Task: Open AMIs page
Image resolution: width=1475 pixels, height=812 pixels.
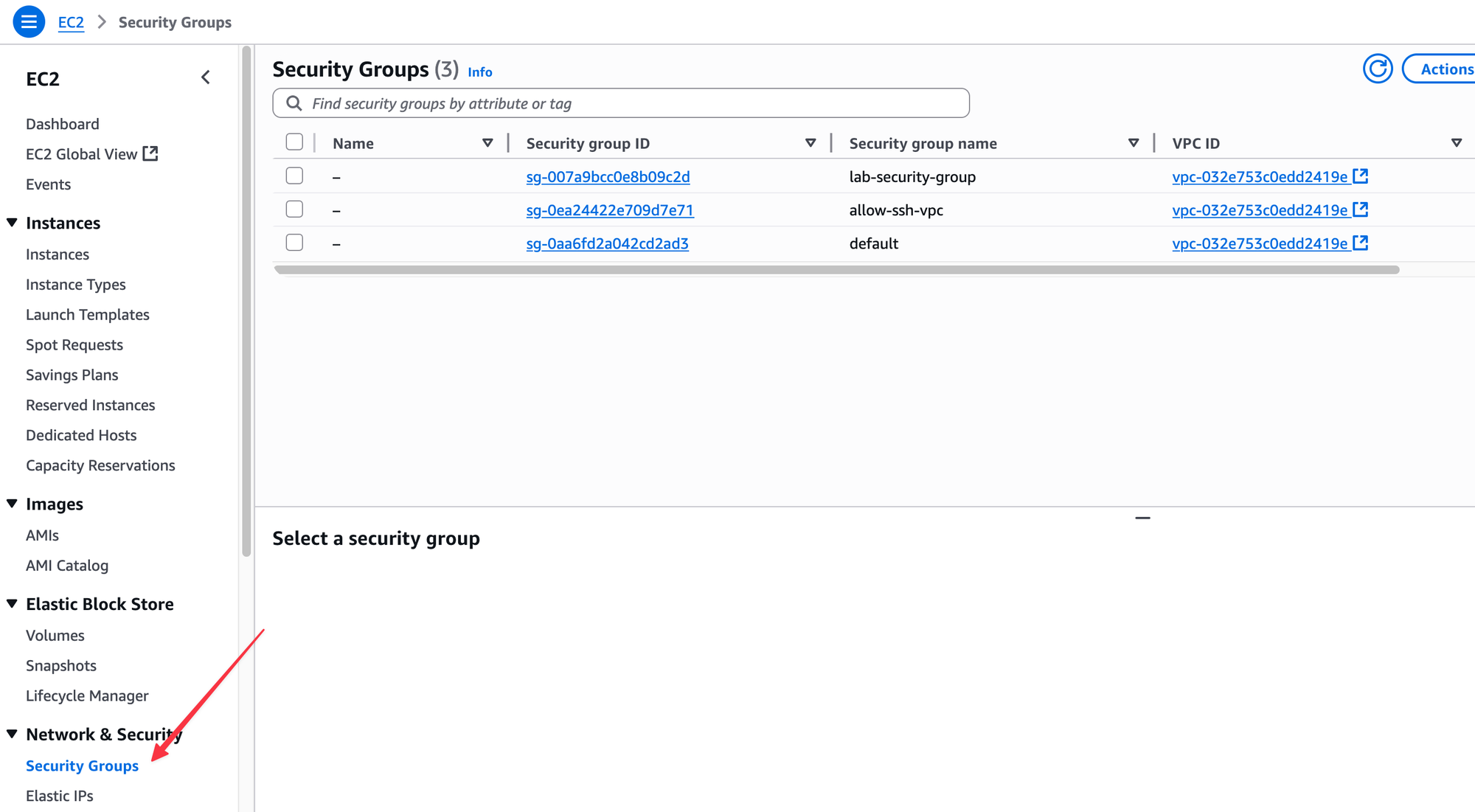Action: click(42, 535)
